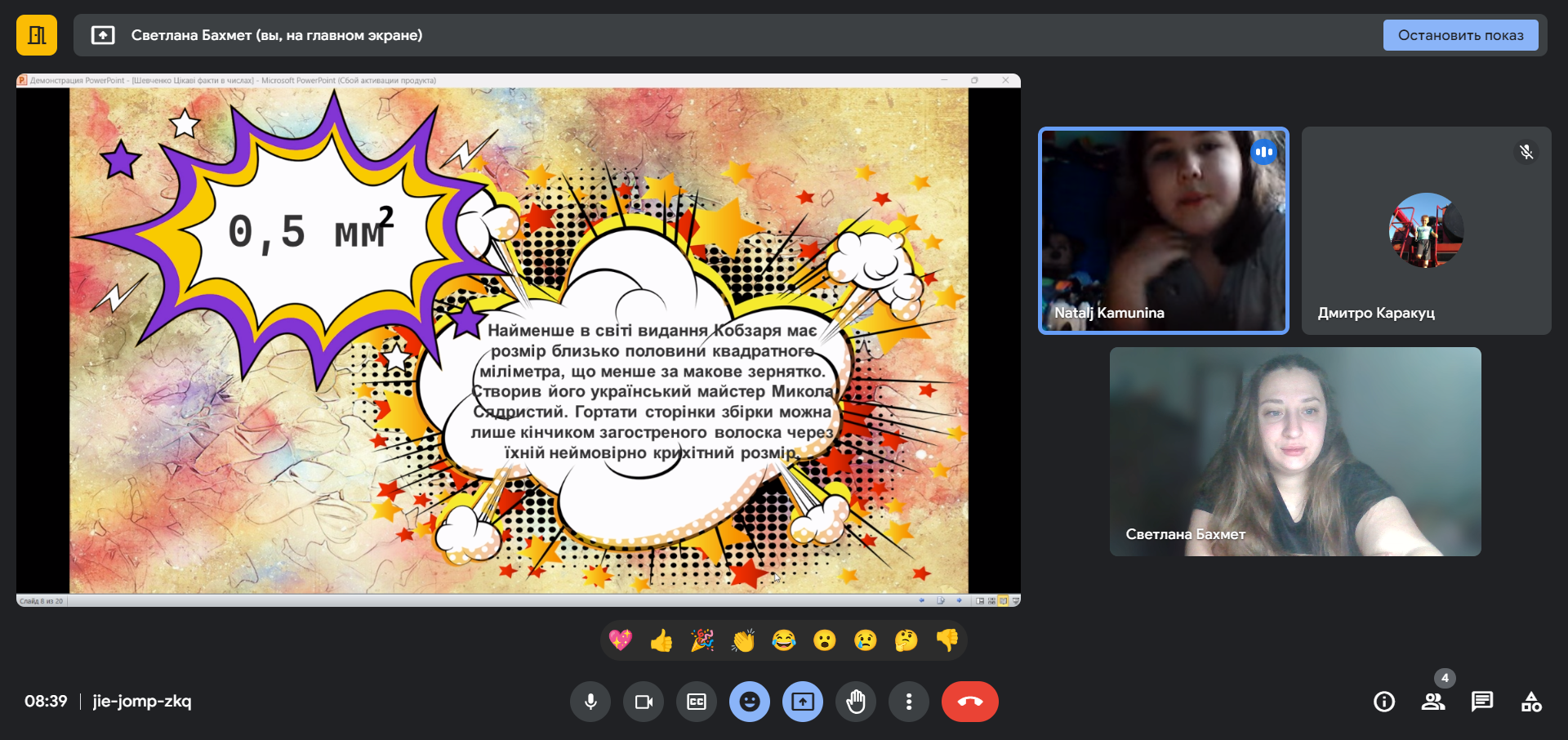Send the sparkling heart reaction

pos(621,640)
